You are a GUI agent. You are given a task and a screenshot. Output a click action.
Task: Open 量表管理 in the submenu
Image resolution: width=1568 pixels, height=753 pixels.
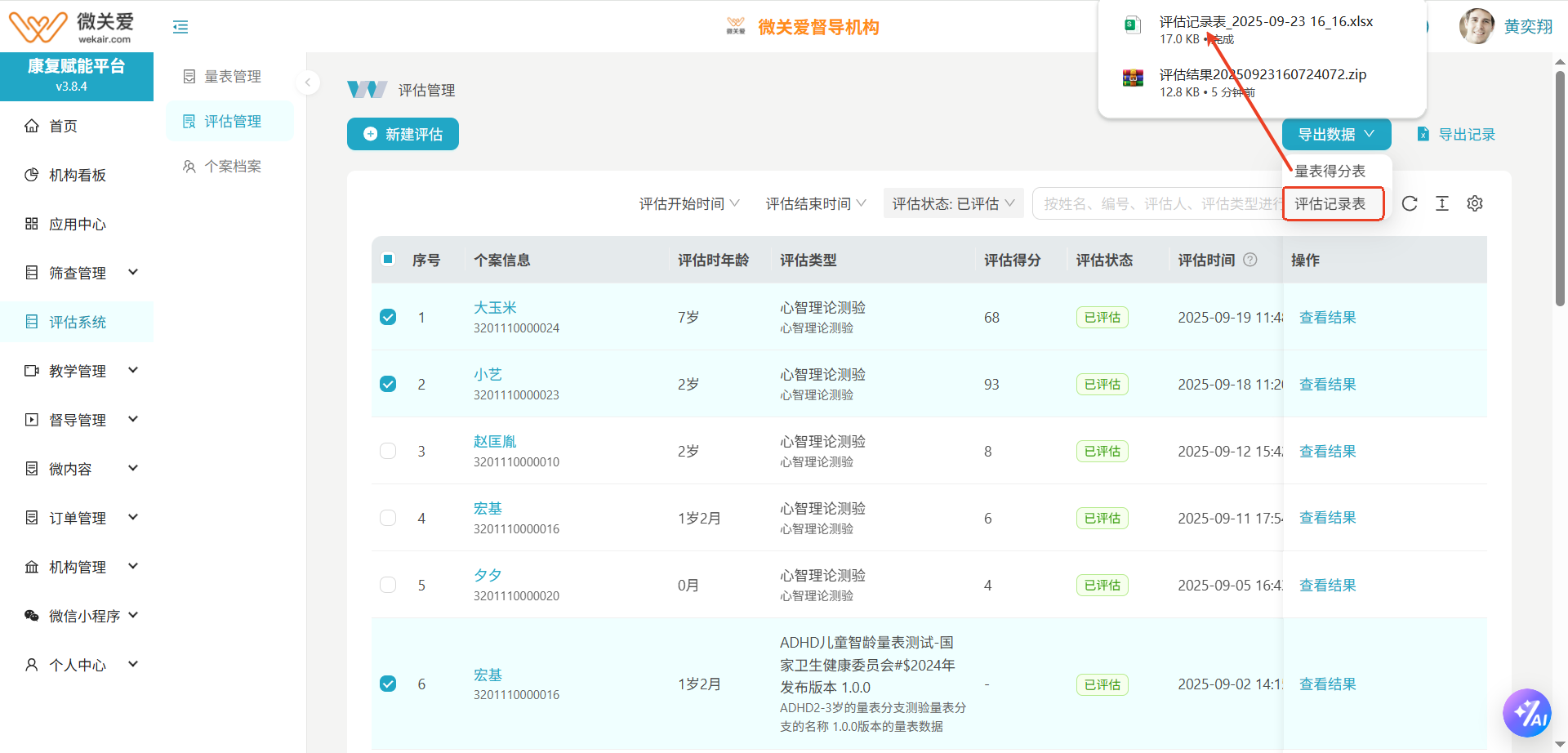pyautogui.click(x=232, y=76)
